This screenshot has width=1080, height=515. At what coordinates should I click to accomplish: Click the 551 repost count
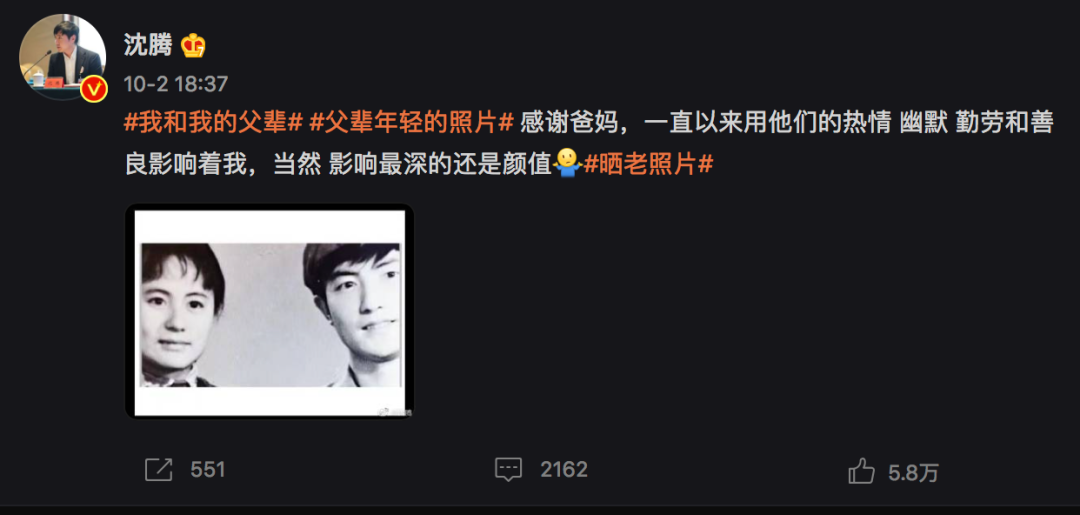pos(208,470)
